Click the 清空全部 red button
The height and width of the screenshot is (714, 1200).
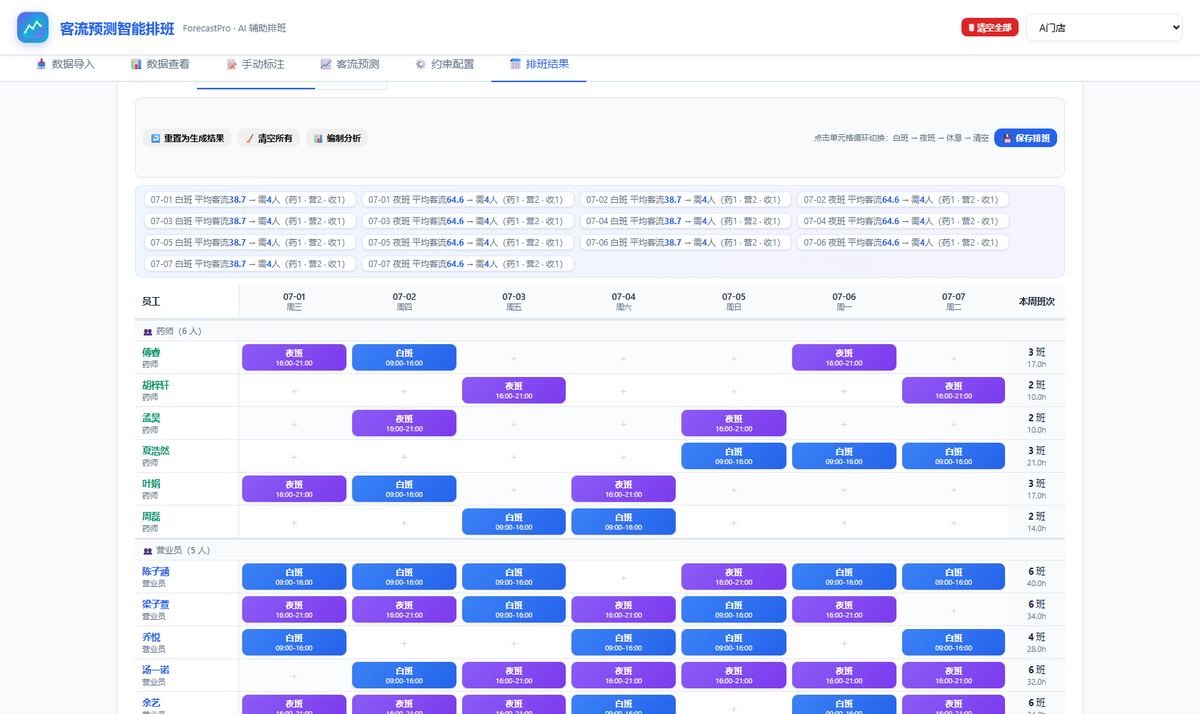point(990,28)
